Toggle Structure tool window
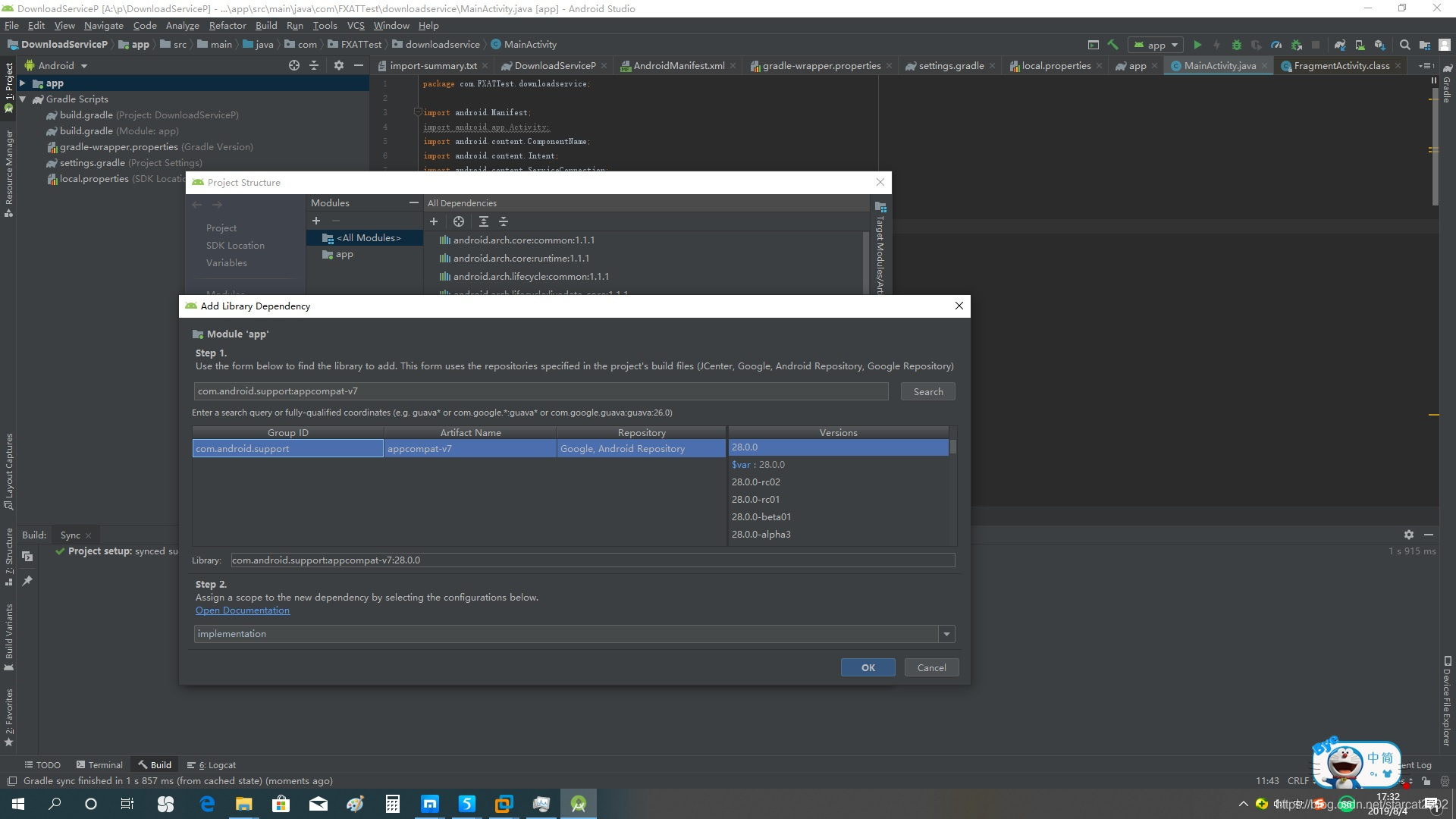Viewport: 1456px width, 819px height. [x=8, y=557]
